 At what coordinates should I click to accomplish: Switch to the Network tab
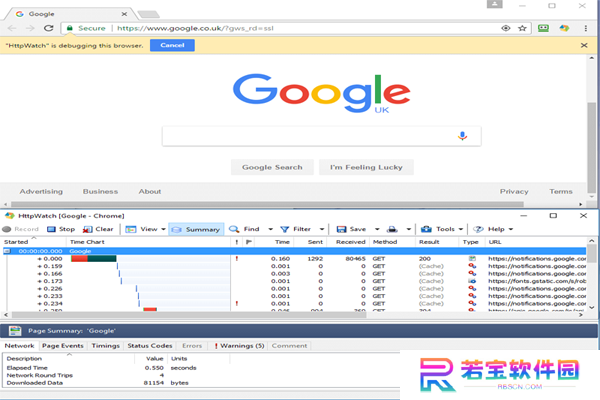coord(20,346)
